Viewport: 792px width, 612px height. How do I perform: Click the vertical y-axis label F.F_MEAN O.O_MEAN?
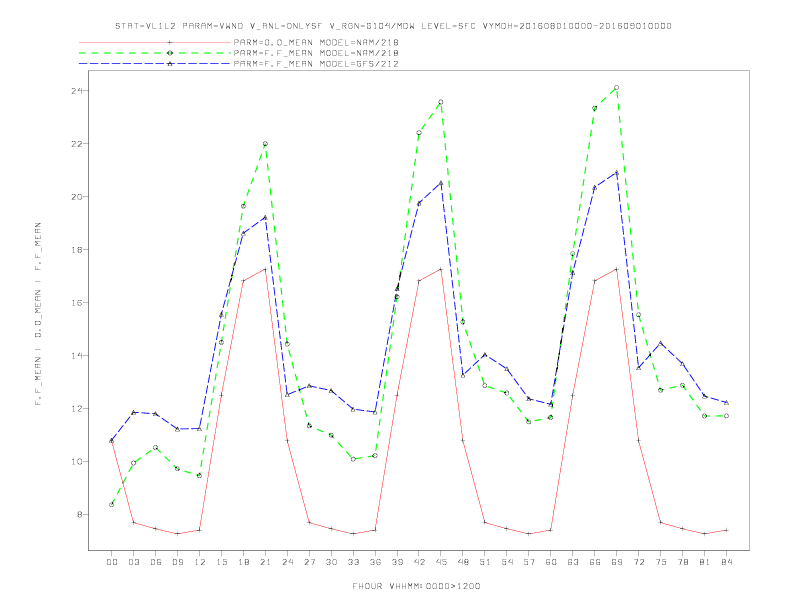click(x=38, y=314)
